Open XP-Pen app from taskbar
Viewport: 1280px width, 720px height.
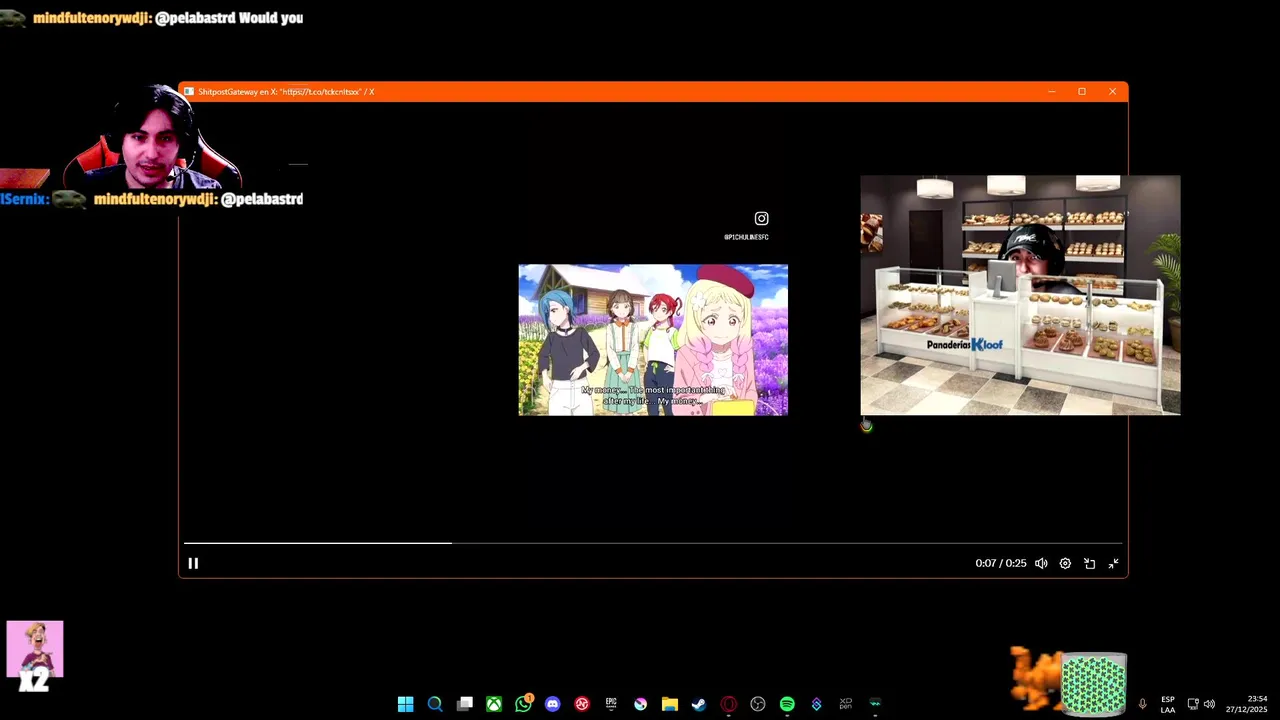point(846,704)
